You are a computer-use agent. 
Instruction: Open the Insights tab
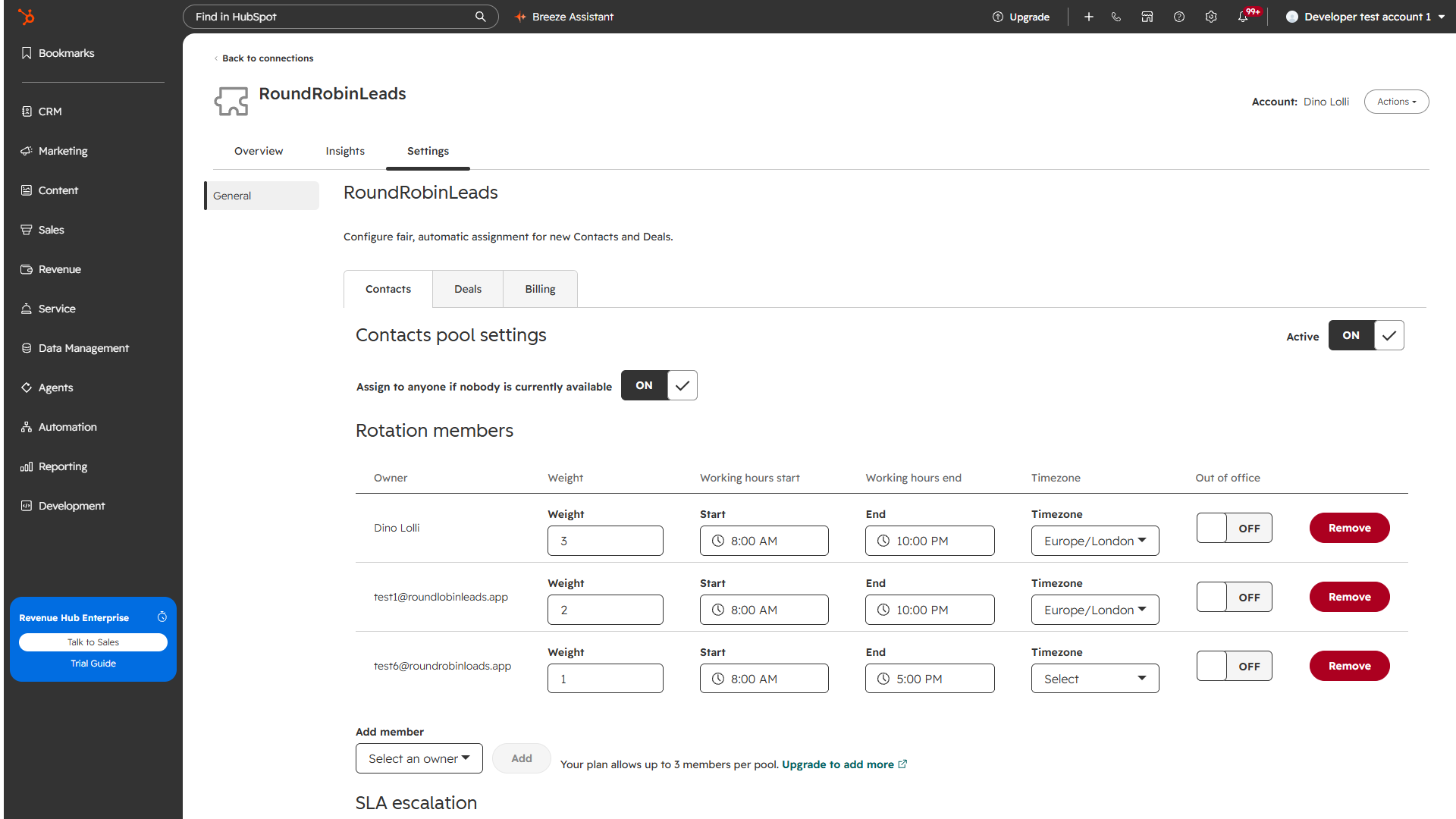point(345,151)
